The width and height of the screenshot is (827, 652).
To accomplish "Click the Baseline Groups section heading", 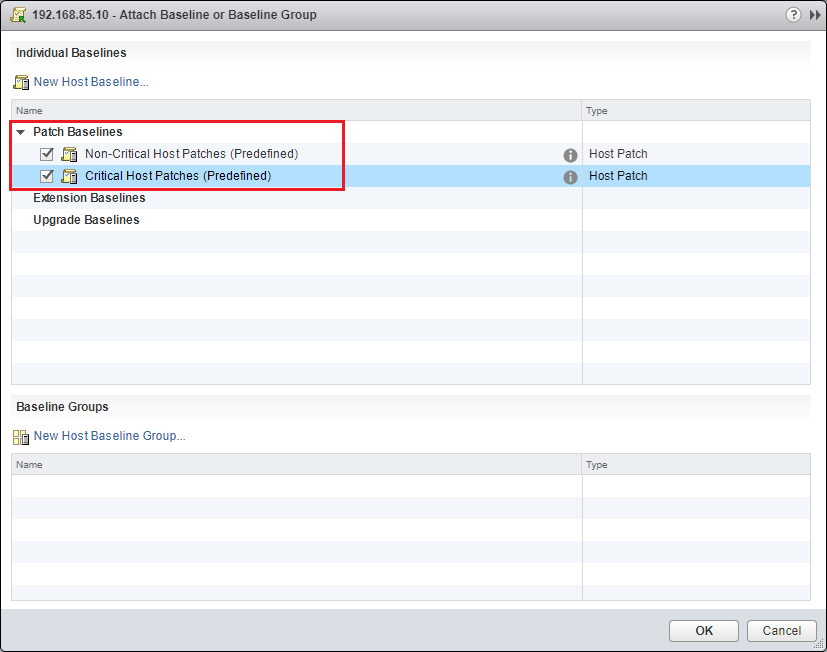I will pos(62,407).
